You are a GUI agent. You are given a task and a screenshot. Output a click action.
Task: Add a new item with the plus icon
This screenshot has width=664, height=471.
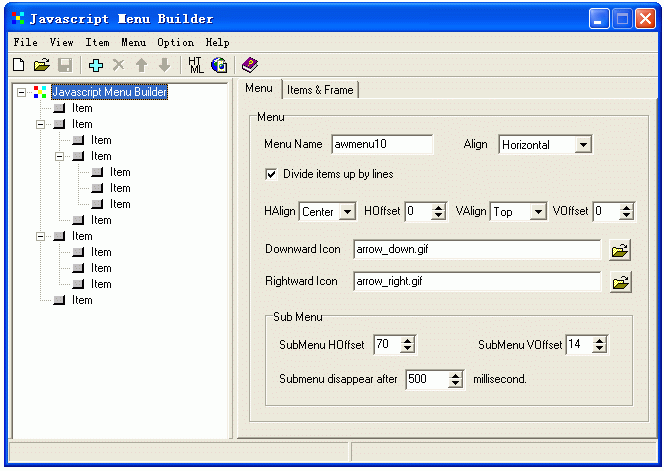click(x=96, y=65)
